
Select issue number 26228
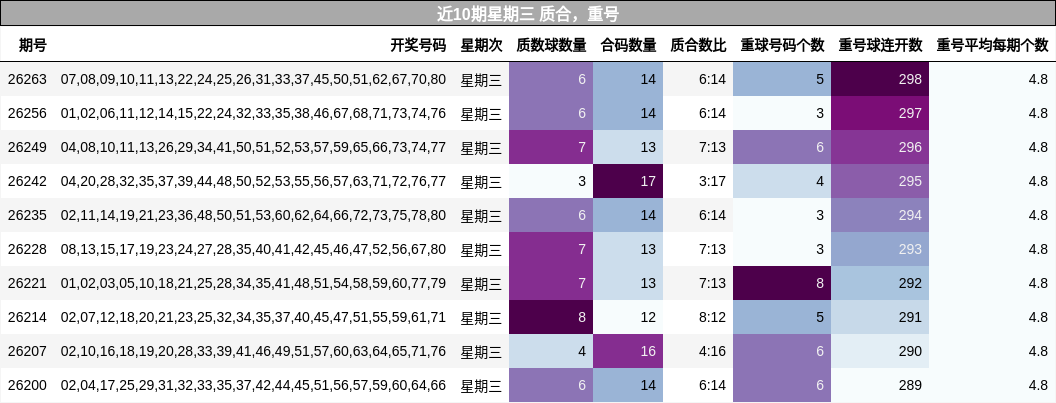28,249
